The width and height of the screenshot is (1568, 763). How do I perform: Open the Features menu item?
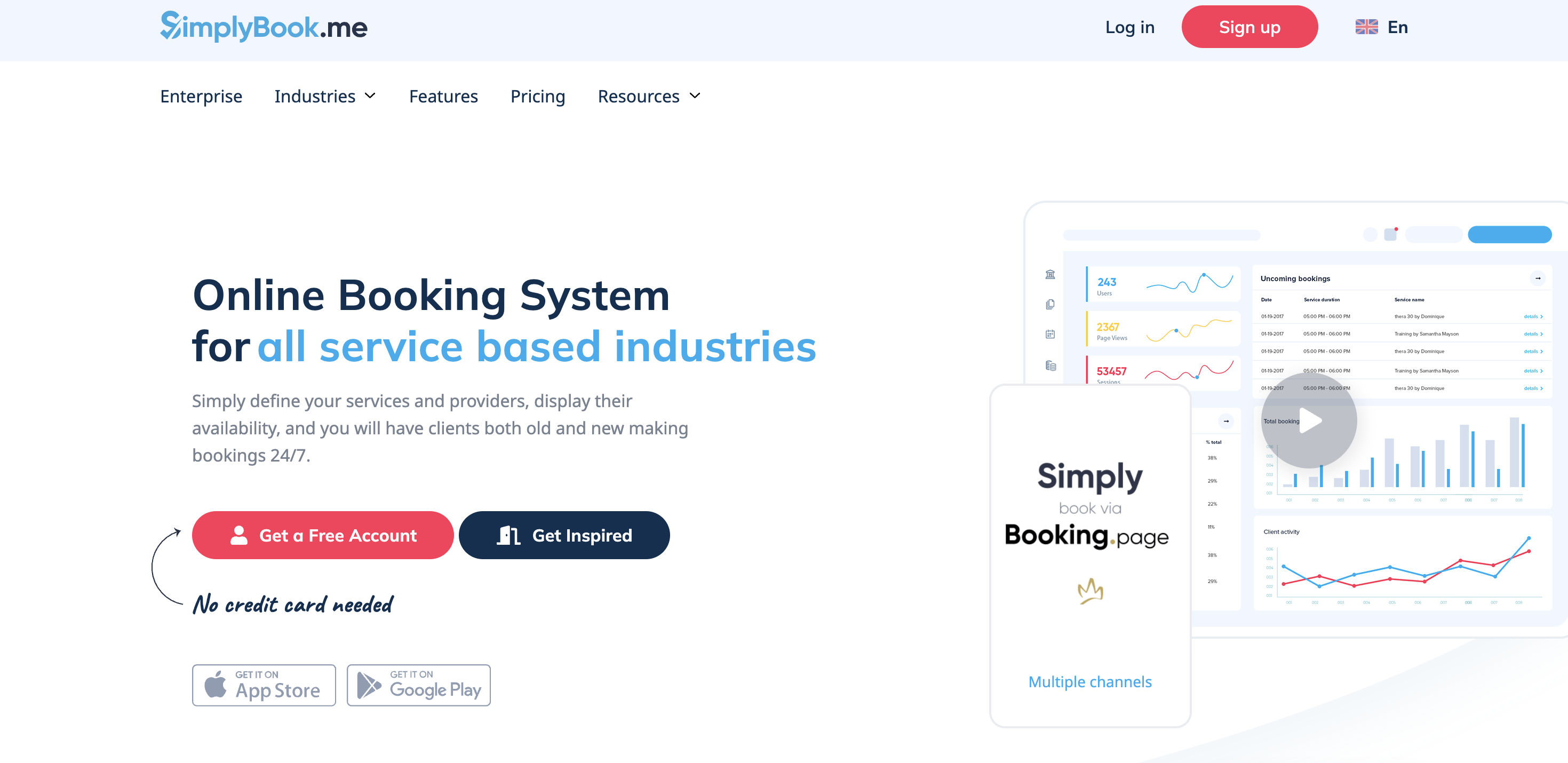click(443, 96)
